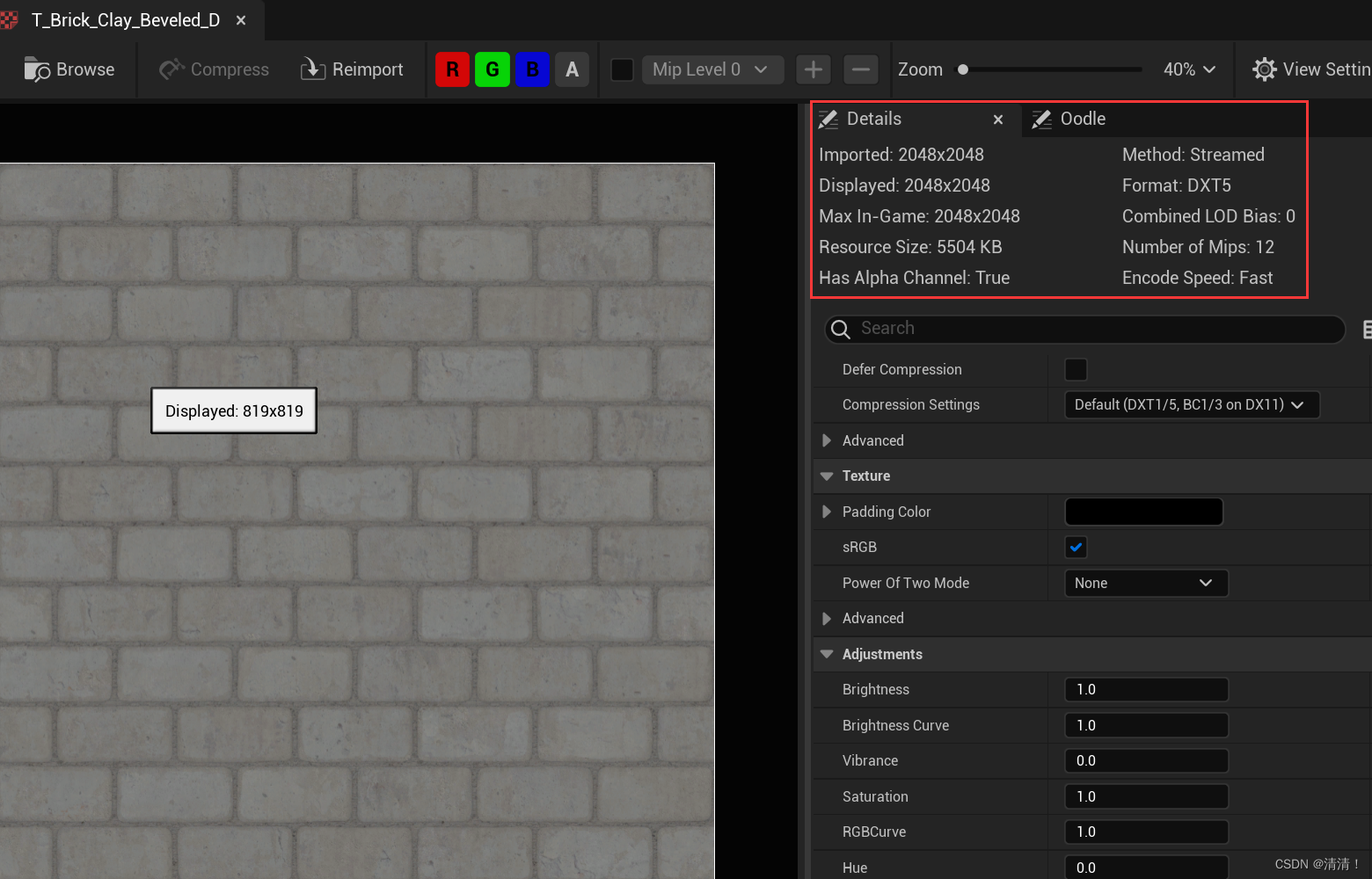The width and height of the screenshot is (1372, 879).
Task: Decrease mip level with minus button
Action: (861, 69)
